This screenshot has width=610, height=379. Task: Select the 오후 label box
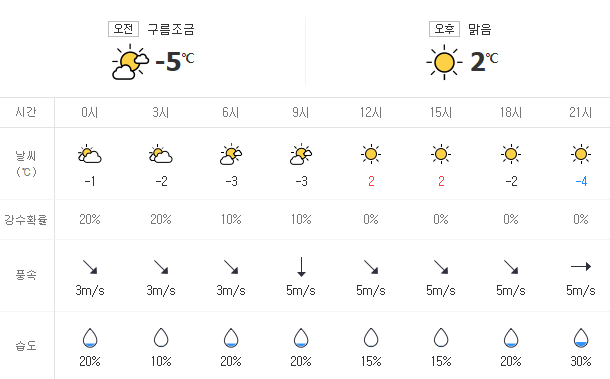[x=444, y=29]
